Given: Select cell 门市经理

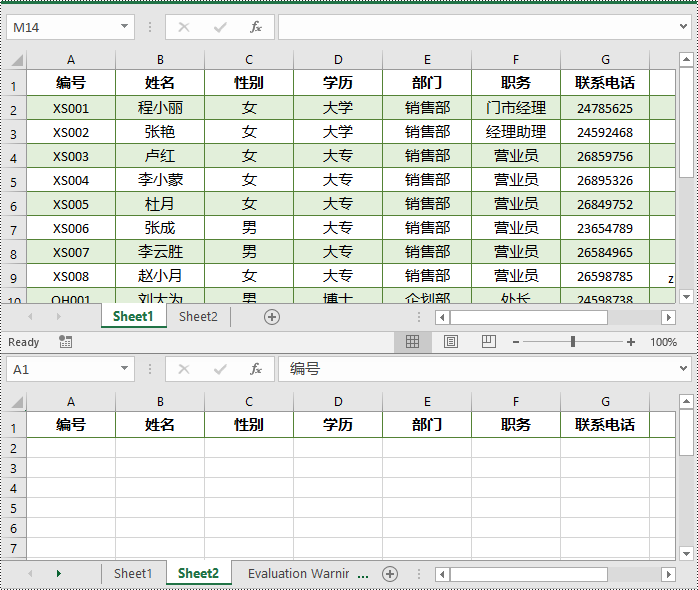Looking at the screenshot, I should (x=516, y=108).
